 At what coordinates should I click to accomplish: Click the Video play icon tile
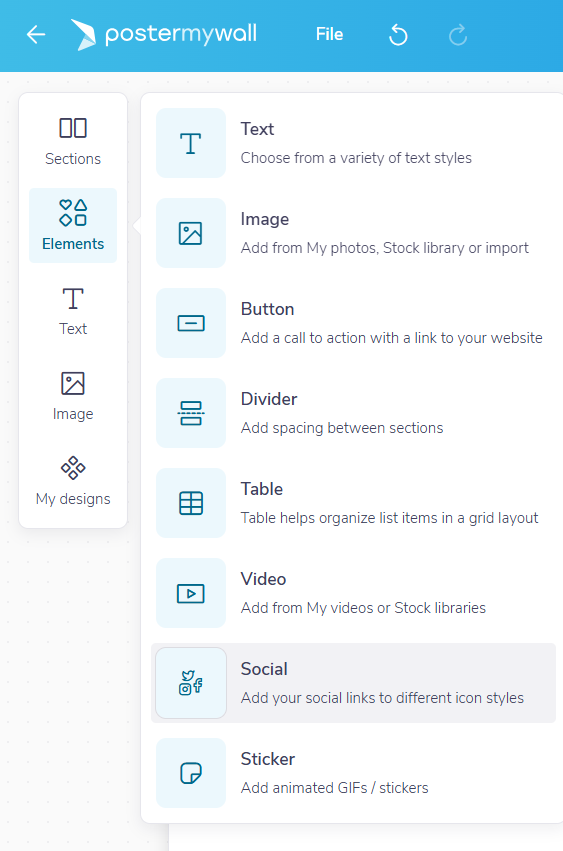click(x=191, y=593)
